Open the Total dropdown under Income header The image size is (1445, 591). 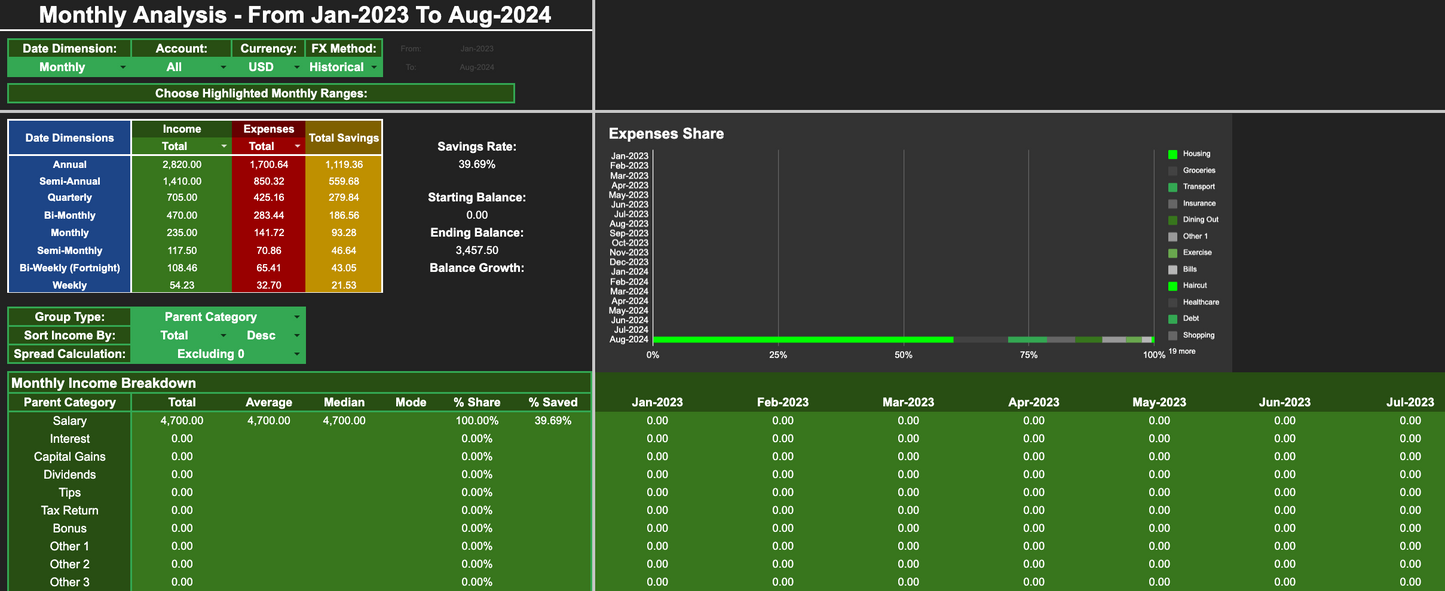(x=182, y=146)
